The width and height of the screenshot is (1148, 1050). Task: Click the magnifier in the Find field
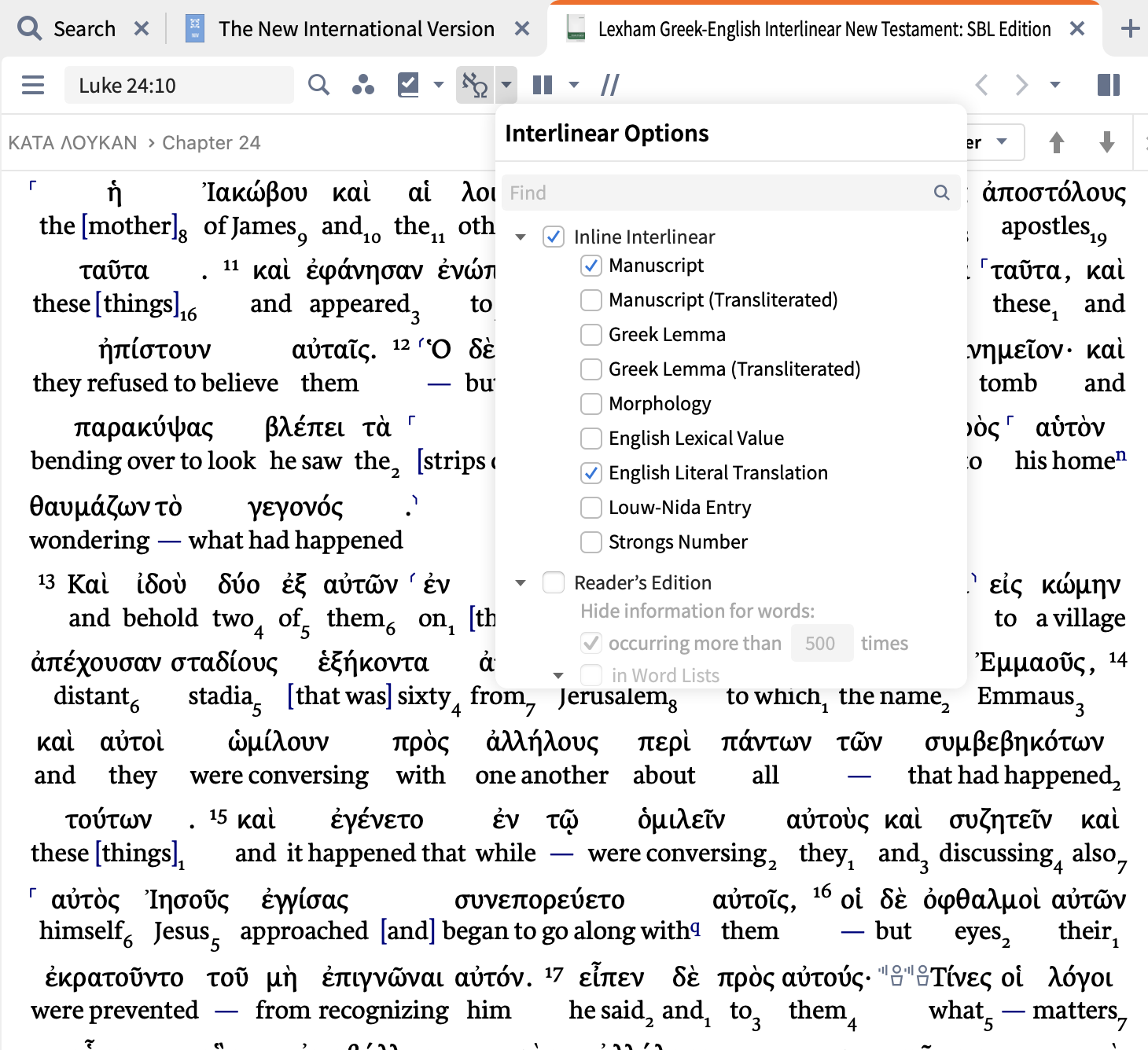click(941, 193)
